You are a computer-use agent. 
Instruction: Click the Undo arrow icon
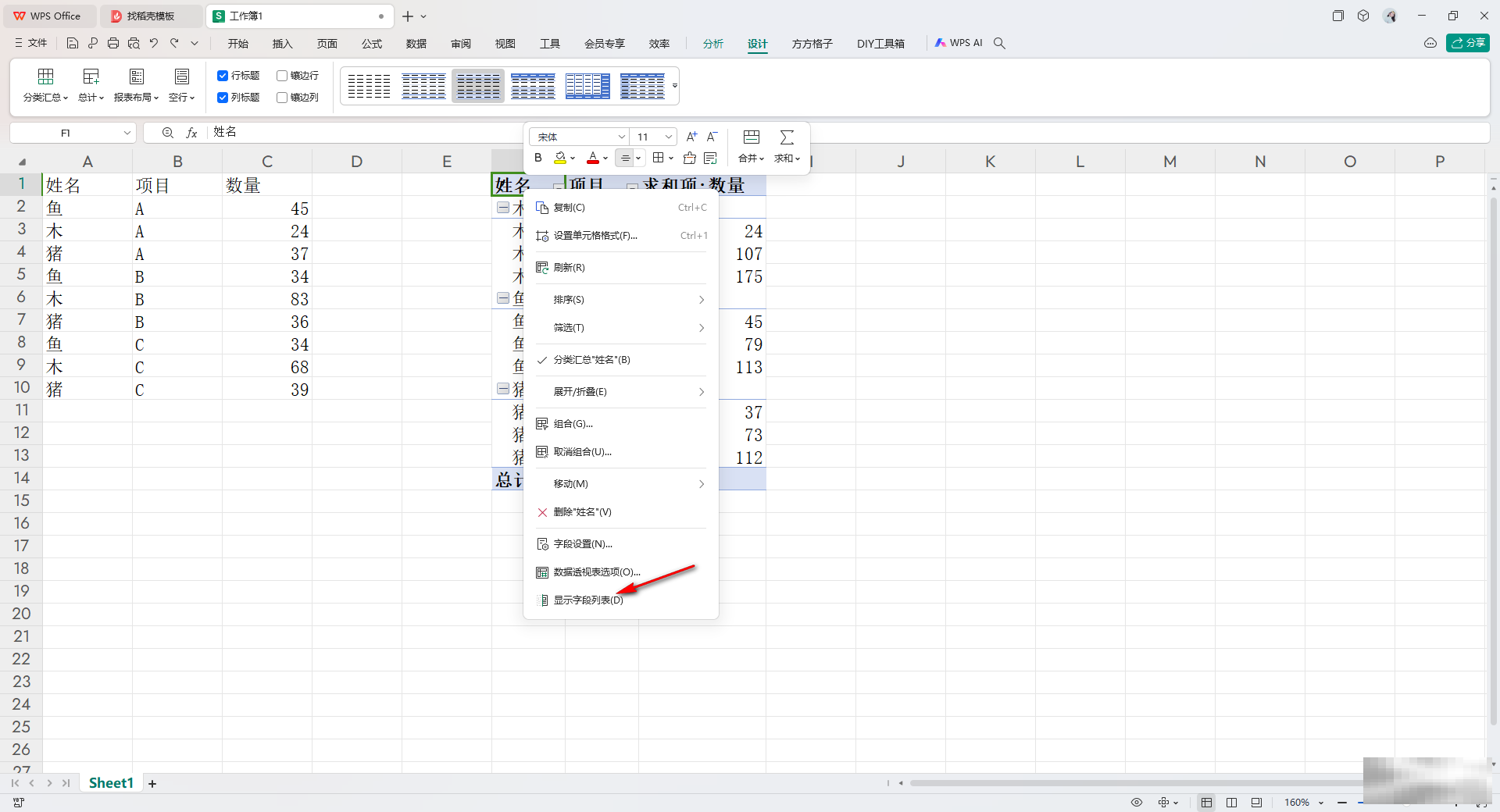tap(154, 44)
